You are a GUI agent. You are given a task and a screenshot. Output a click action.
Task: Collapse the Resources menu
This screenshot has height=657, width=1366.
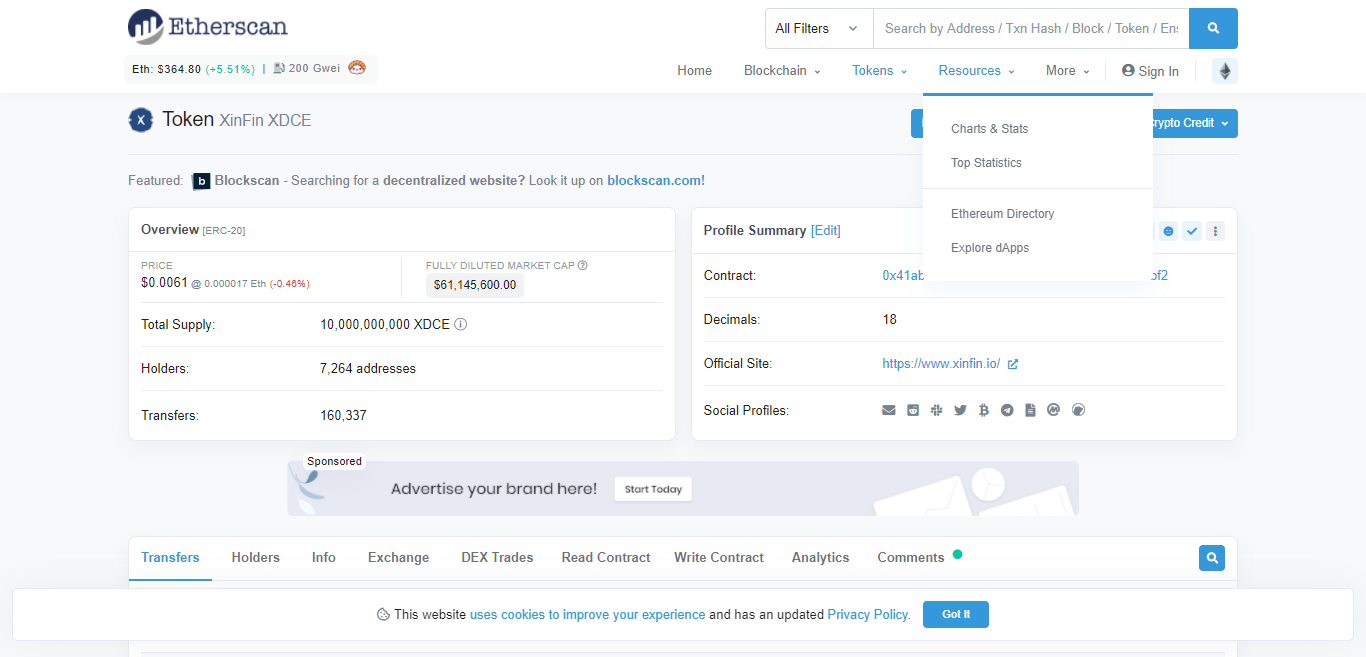pyautogui.click(x=977, y=71)
